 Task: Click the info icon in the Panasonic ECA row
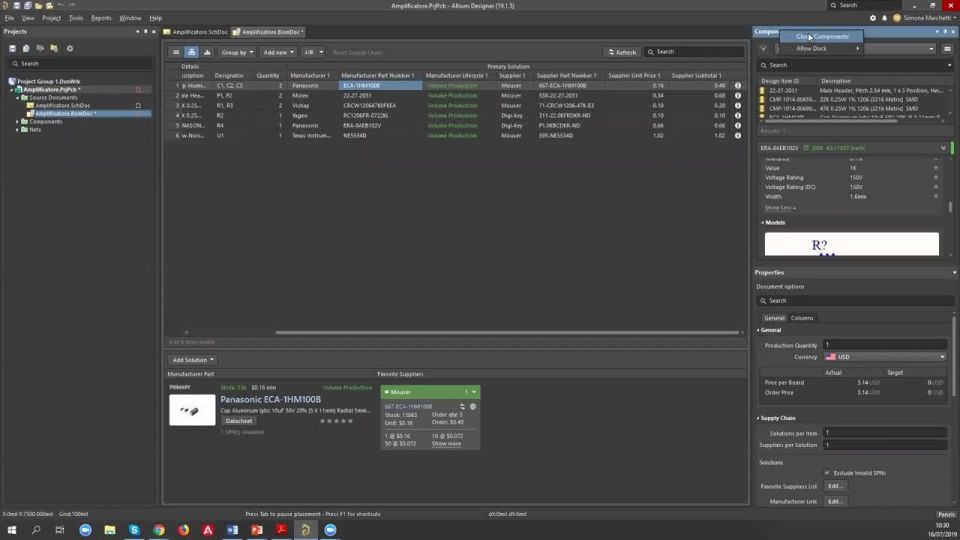(738, 86)
